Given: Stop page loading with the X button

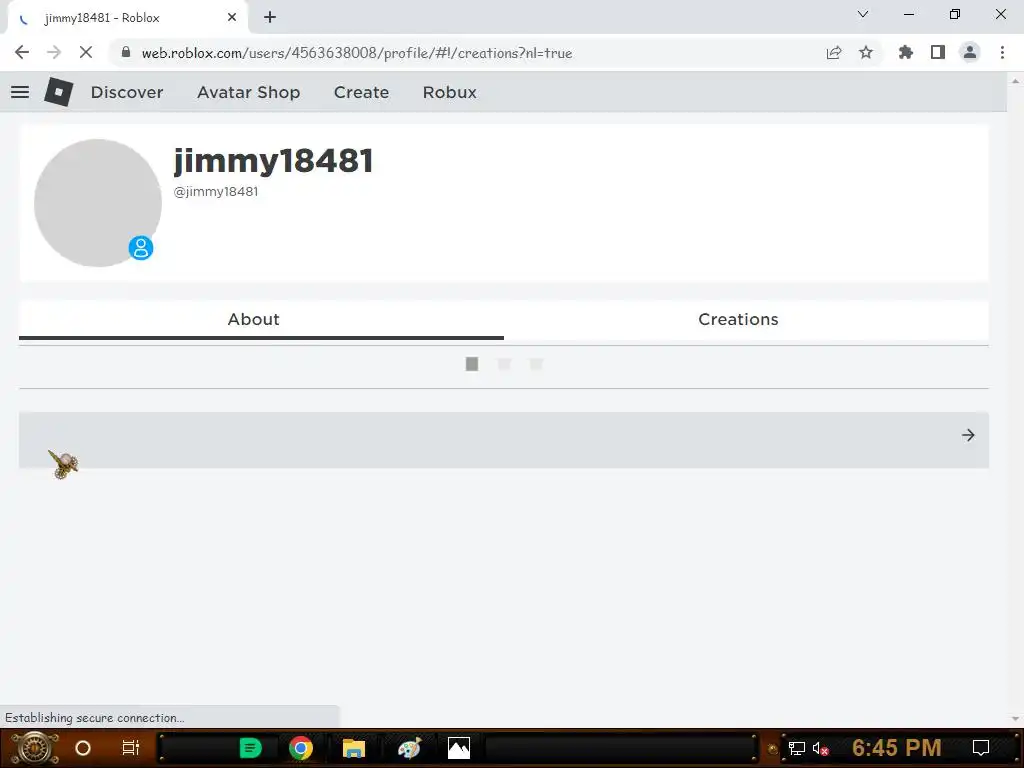Looking at the screenshot, I should pos(86,52).
